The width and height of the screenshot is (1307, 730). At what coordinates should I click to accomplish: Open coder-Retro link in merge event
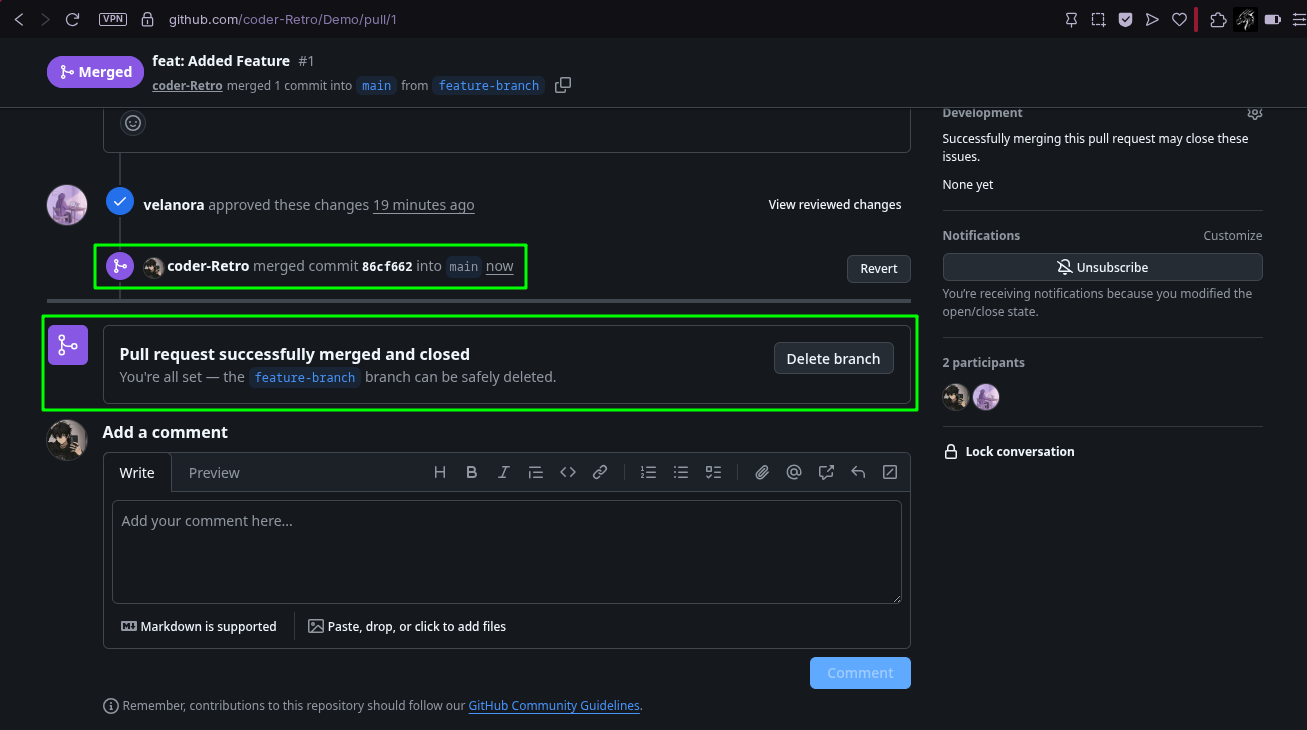pos(208,267)
